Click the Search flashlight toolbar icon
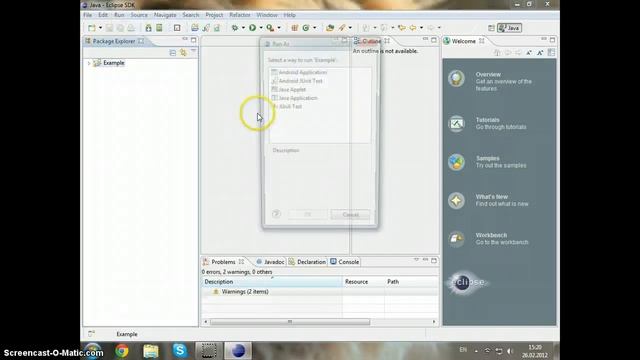640x360 pixels. tap(342, 28)
